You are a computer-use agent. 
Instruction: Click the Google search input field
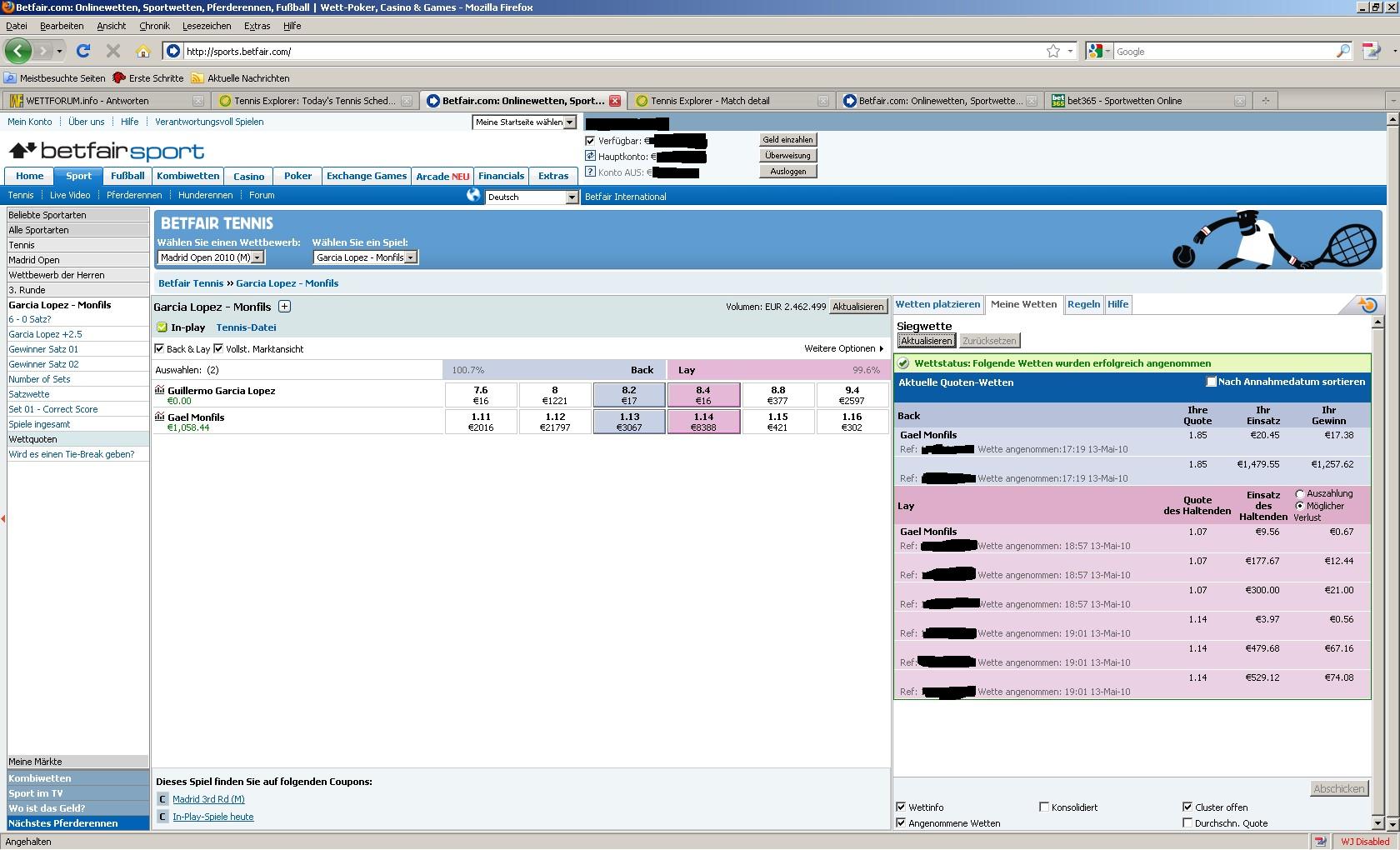pyautogui.click(x=1223, y=51)
